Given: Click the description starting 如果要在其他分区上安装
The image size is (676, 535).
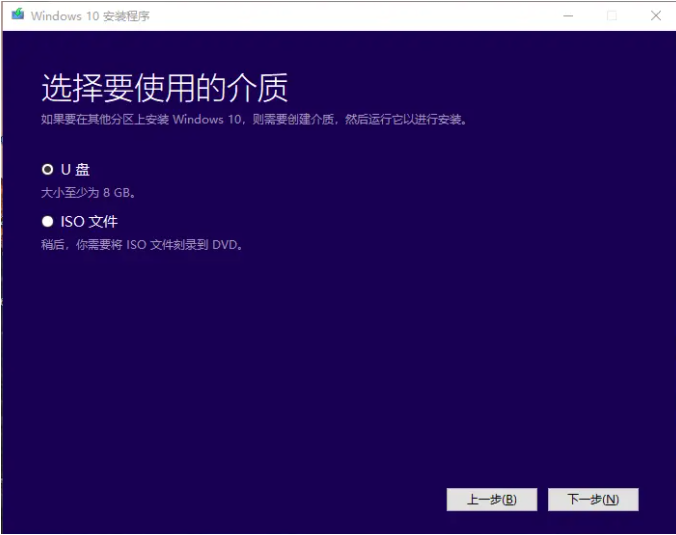Looking at the screenshot, I should 254,119.
